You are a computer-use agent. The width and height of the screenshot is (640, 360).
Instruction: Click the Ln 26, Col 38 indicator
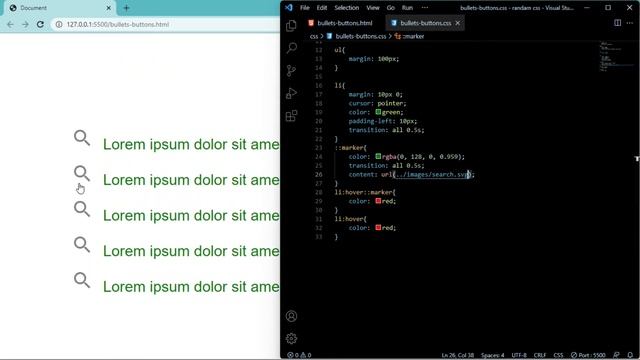458,355
